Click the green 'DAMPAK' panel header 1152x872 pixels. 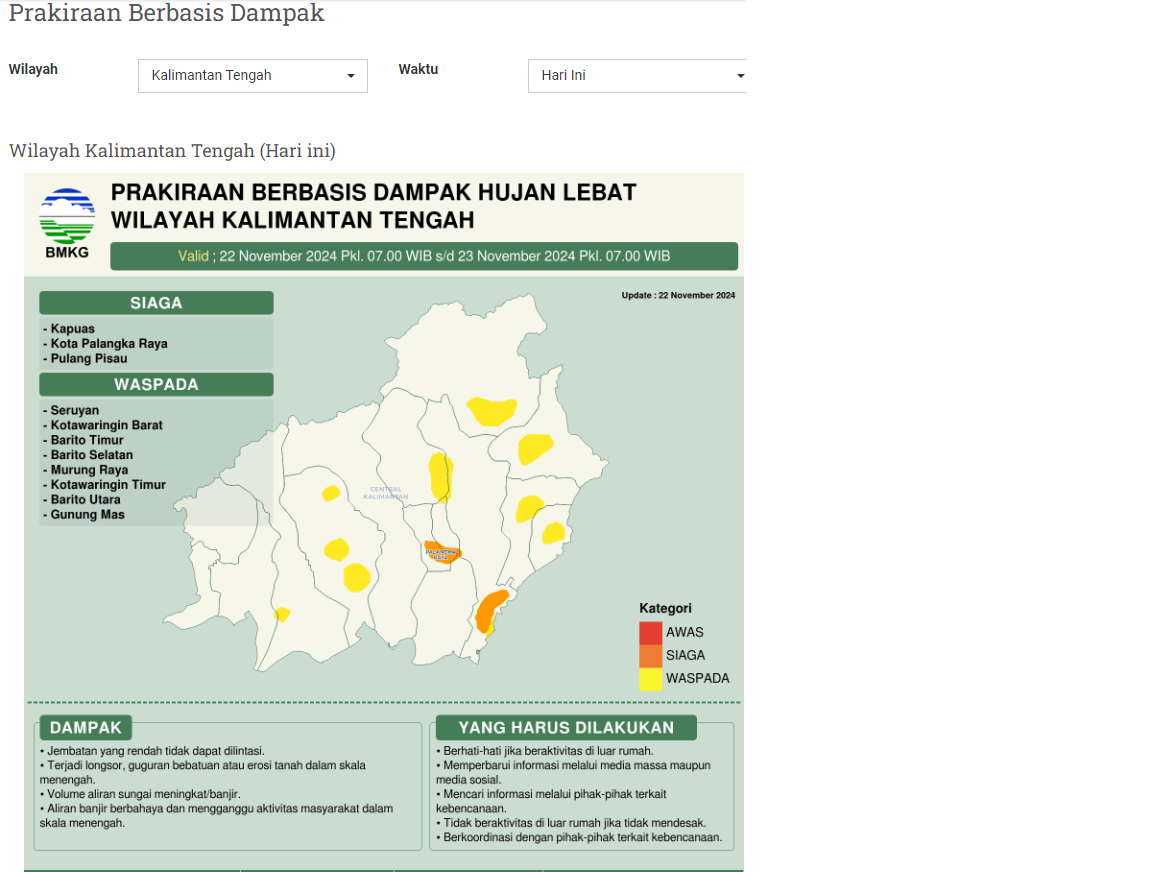[x=86, y=728]
